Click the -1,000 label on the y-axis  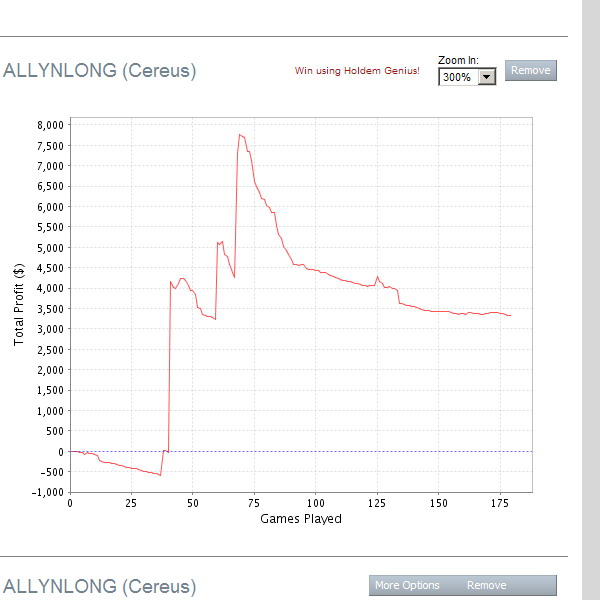pos(49,492)
